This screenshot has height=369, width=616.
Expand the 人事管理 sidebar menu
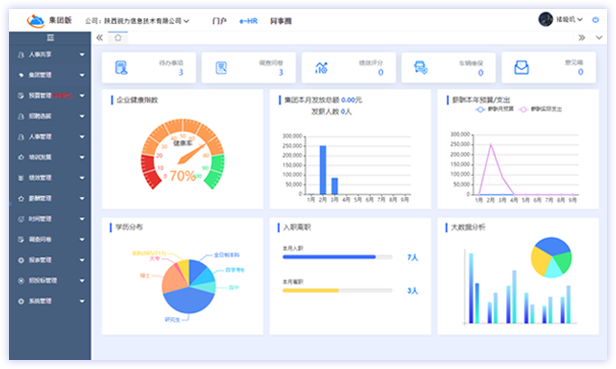pyautogui.click(x=50, y=137)
